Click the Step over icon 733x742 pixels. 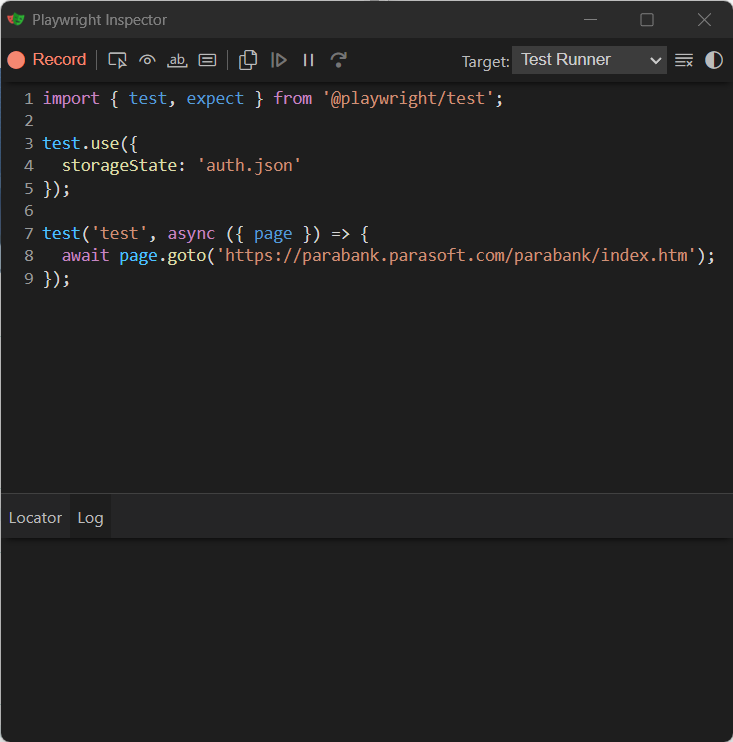click(x=338, y=60)
